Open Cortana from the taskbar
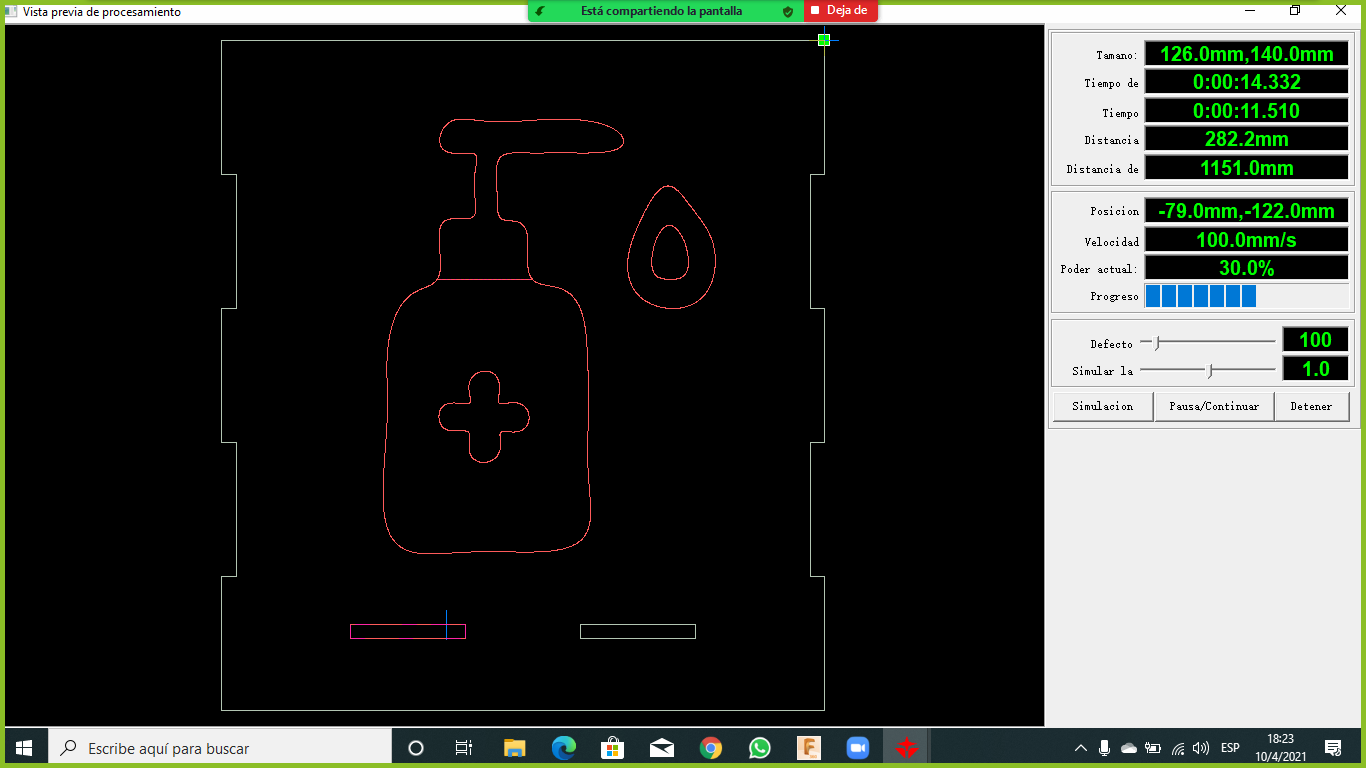This screenshot has width=1366, height=768. pos(416,748)
